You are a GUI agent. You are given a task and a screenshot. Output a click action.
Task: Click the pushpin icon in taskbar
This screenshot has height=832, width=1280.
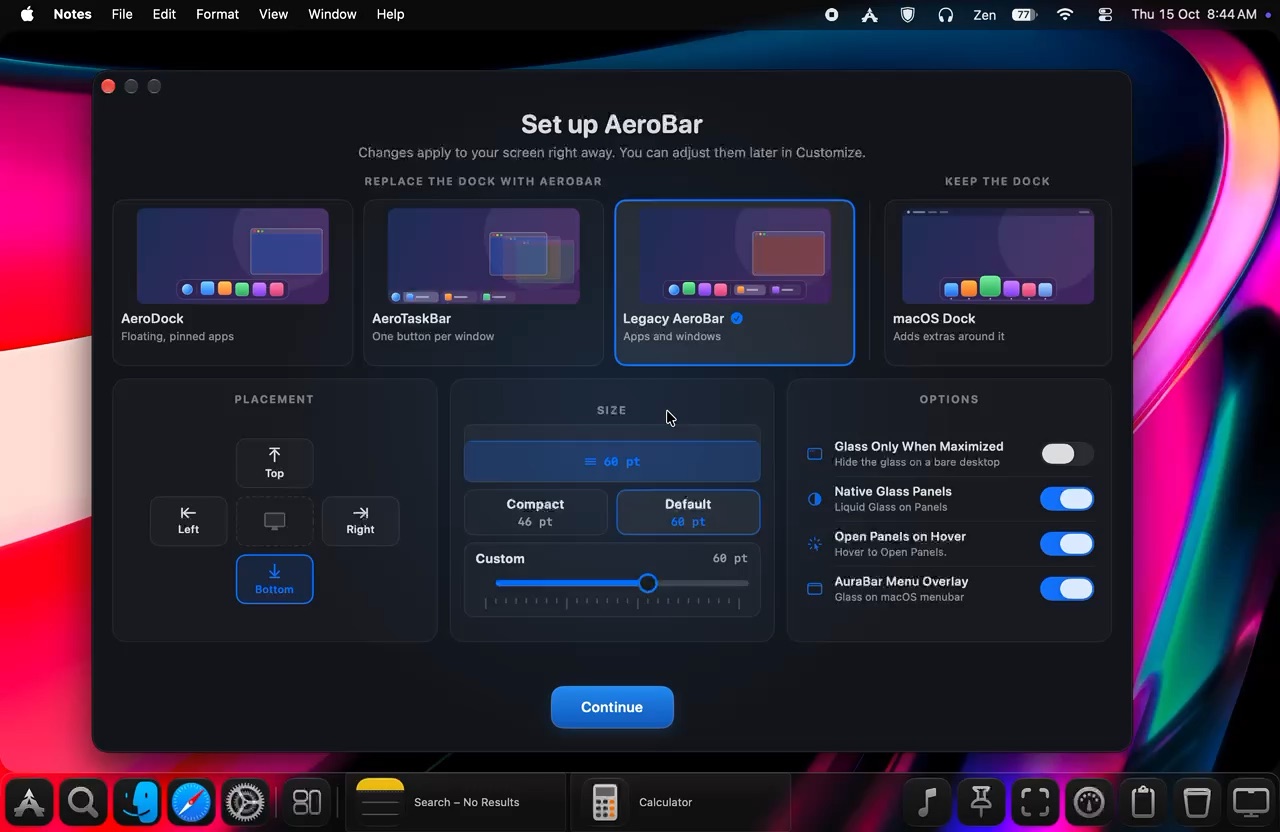click(981, 802)
